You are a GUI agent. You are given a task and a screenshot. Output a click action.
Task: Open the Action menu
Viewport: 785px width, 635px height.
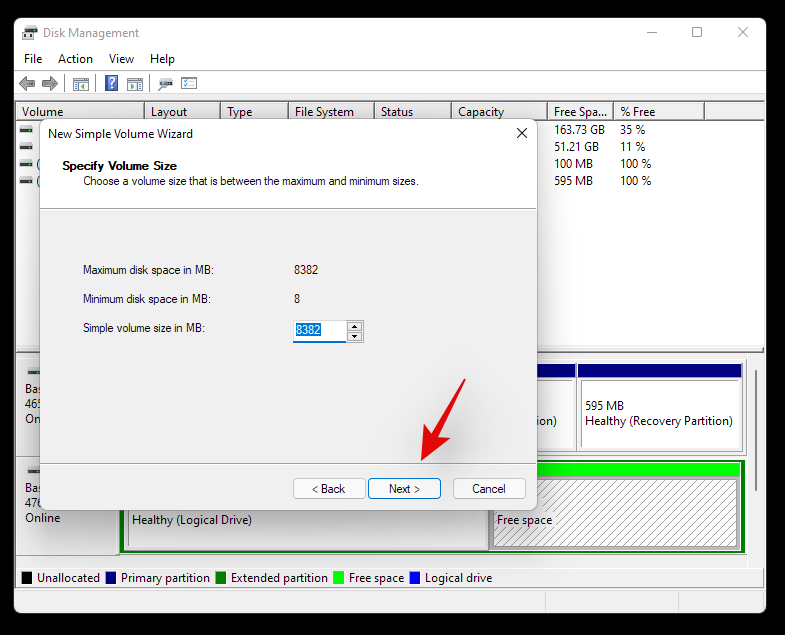pyautogui.click(x=75, y=59)
